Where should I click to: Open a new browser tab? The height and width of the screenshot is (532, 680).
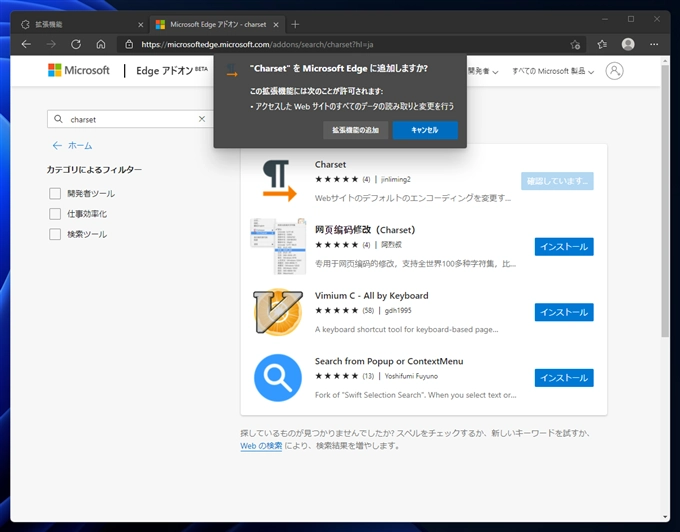[295, 24]
